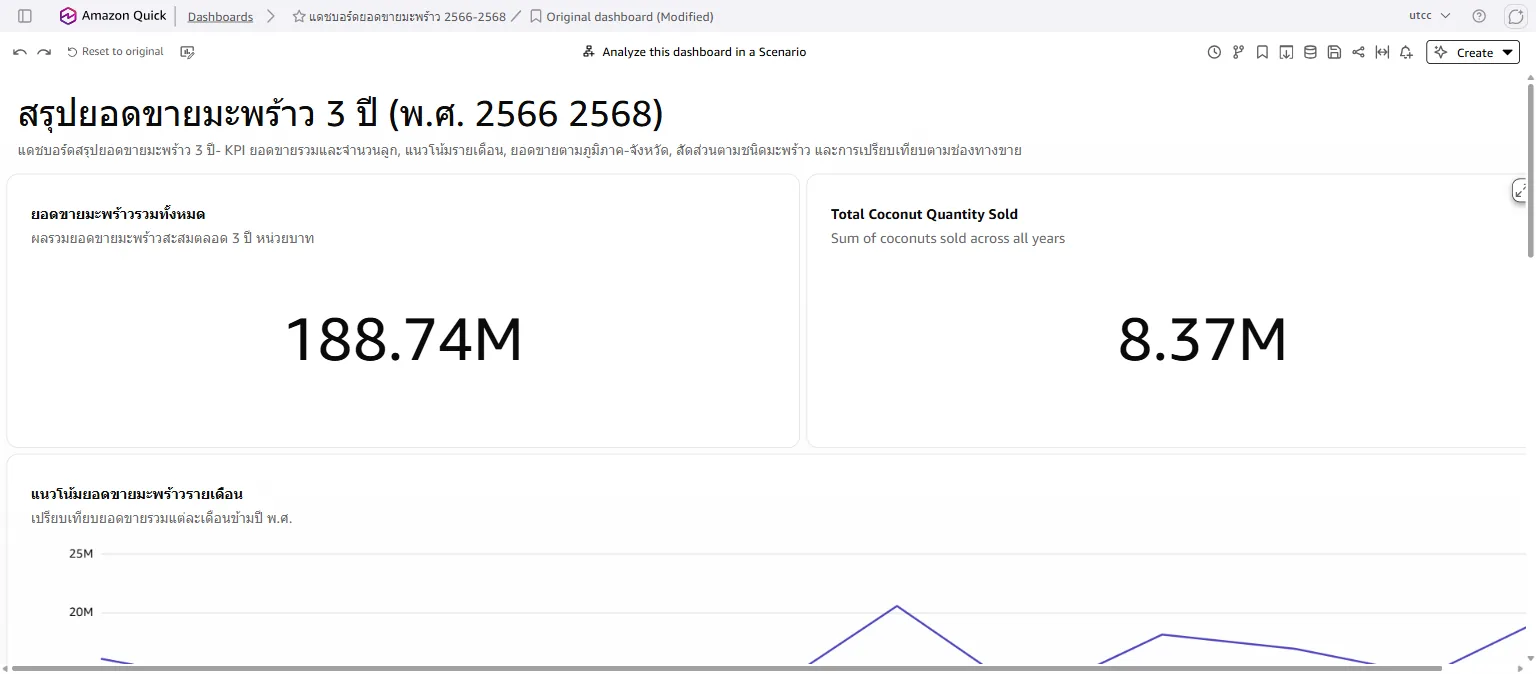Image resolution: width=1536 pixels, height=674 pixels.
Task: Toggle the left sidebar panel icon
Action: click(x=25, y=16)
